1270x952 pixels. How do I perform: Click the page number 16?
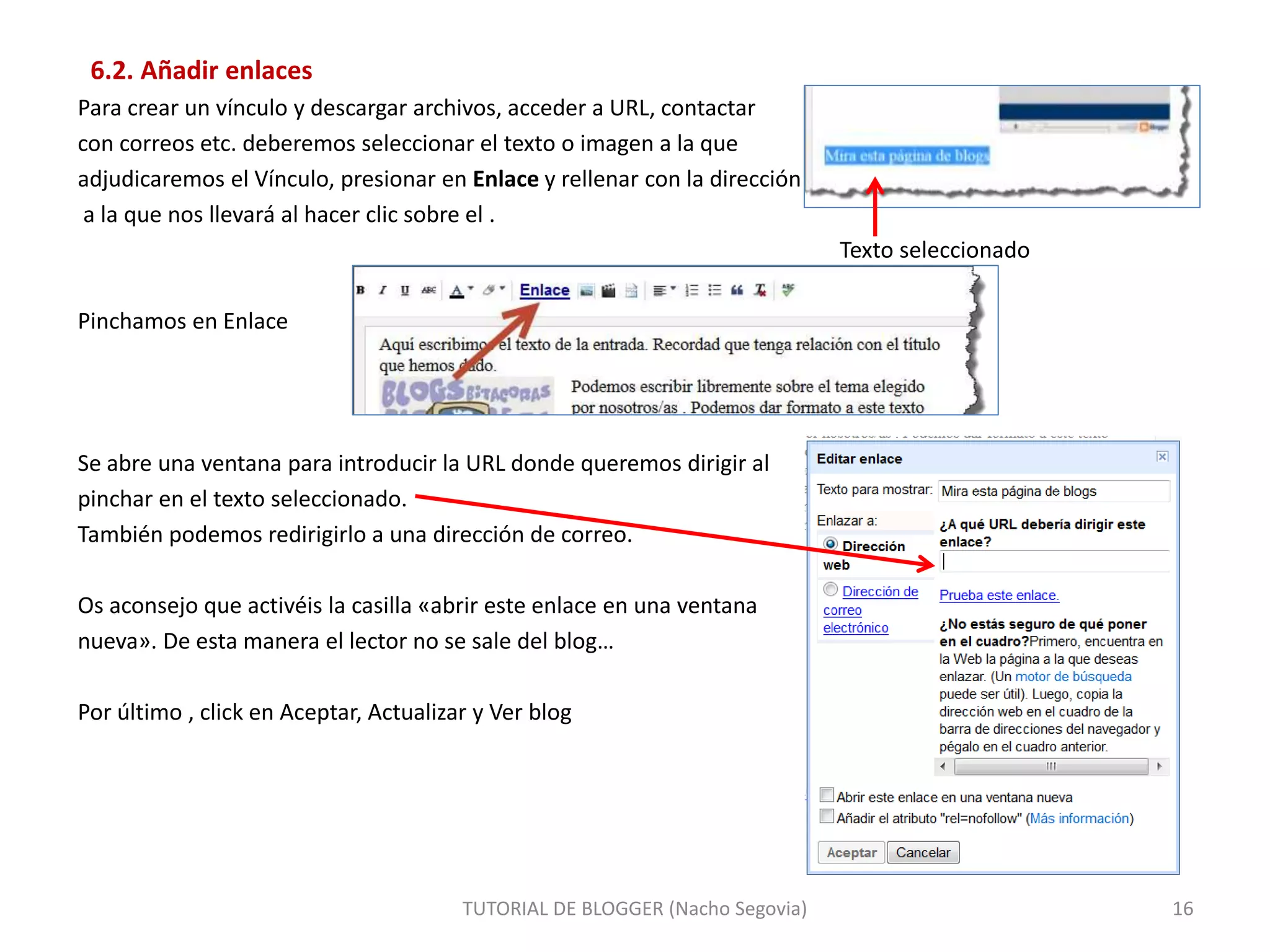1183,909
